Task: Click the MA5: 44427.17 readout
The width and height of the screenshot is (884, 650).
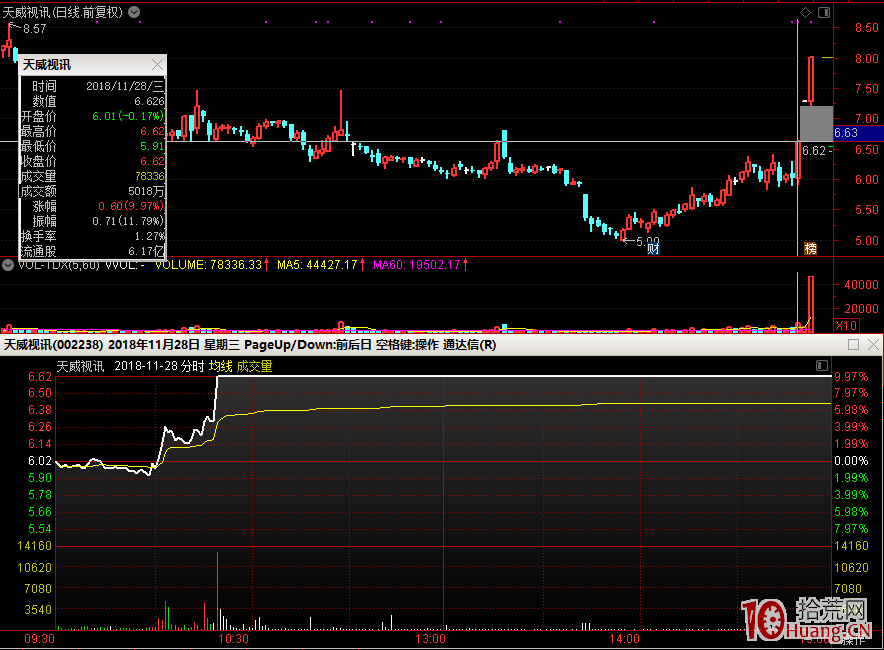Action: [x=321, y=265]
